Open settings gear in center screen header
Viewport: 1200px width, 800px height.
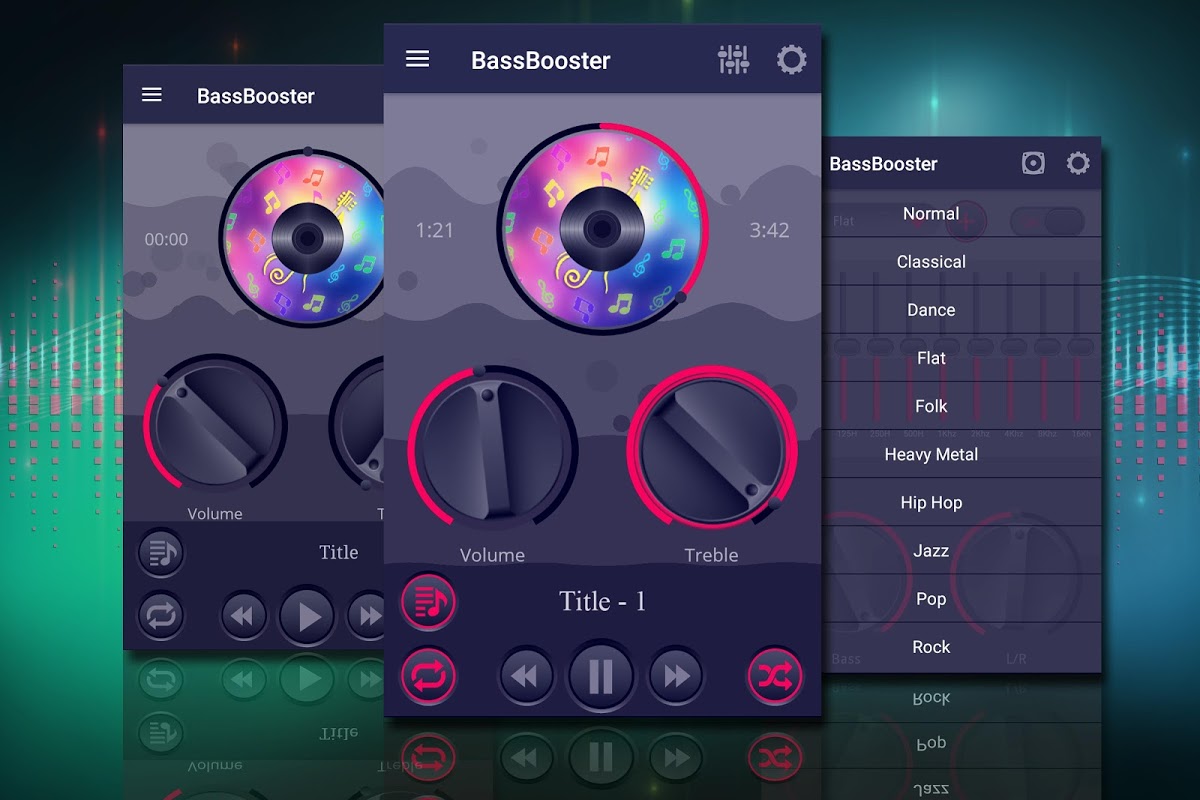coord(792,60)
